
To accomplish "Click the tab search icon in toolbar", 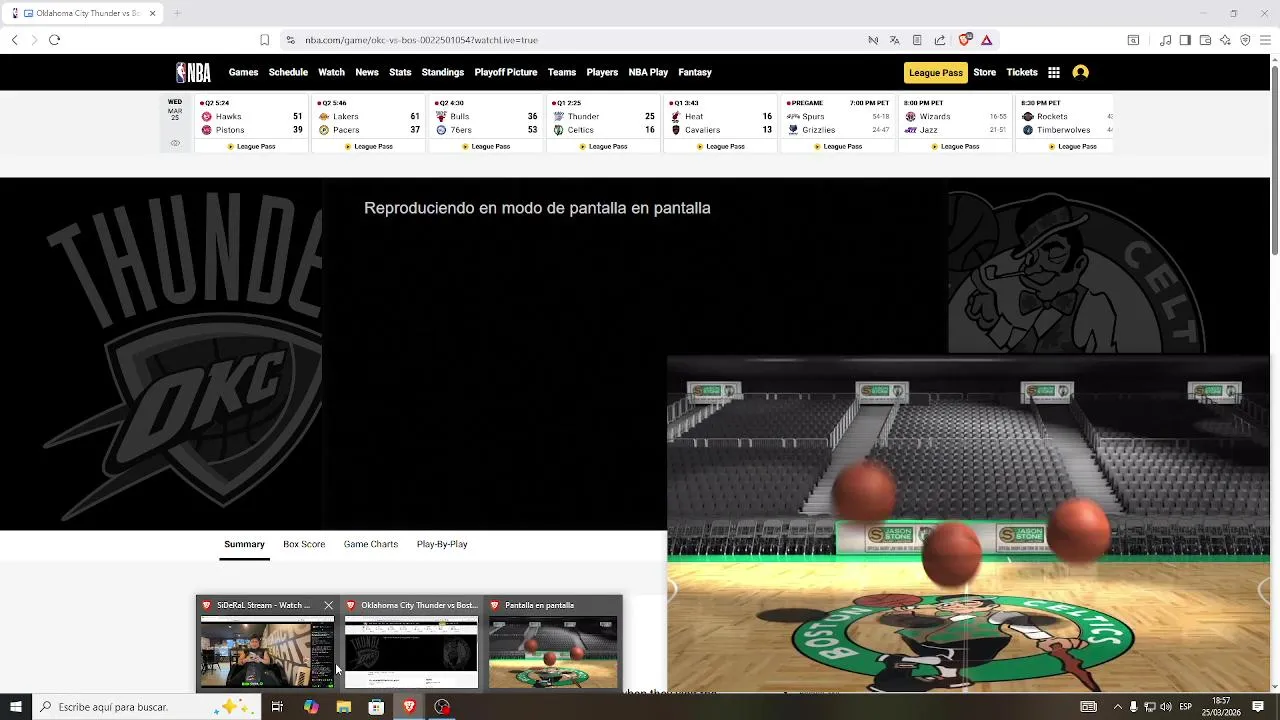I will tap(1133, 40).
